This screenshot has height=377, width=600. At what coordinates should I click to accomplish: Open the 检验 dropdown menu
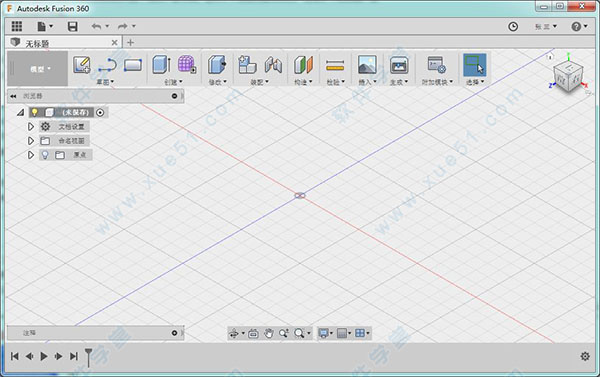[x=336, y=82]
